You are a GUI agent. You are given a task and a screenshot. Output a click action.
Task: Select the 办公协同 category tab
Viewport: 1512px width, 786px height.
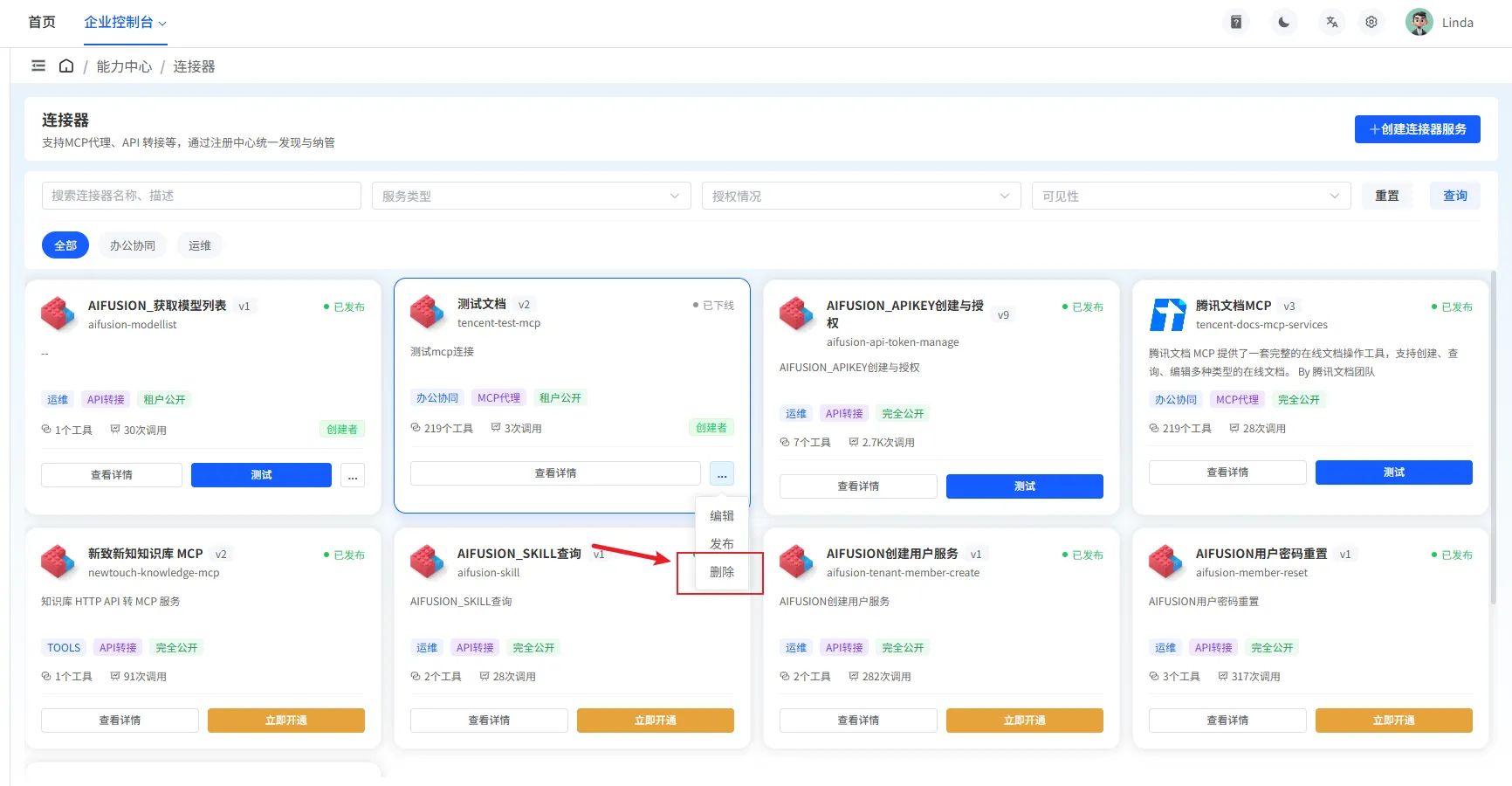[x=133, y=245]
